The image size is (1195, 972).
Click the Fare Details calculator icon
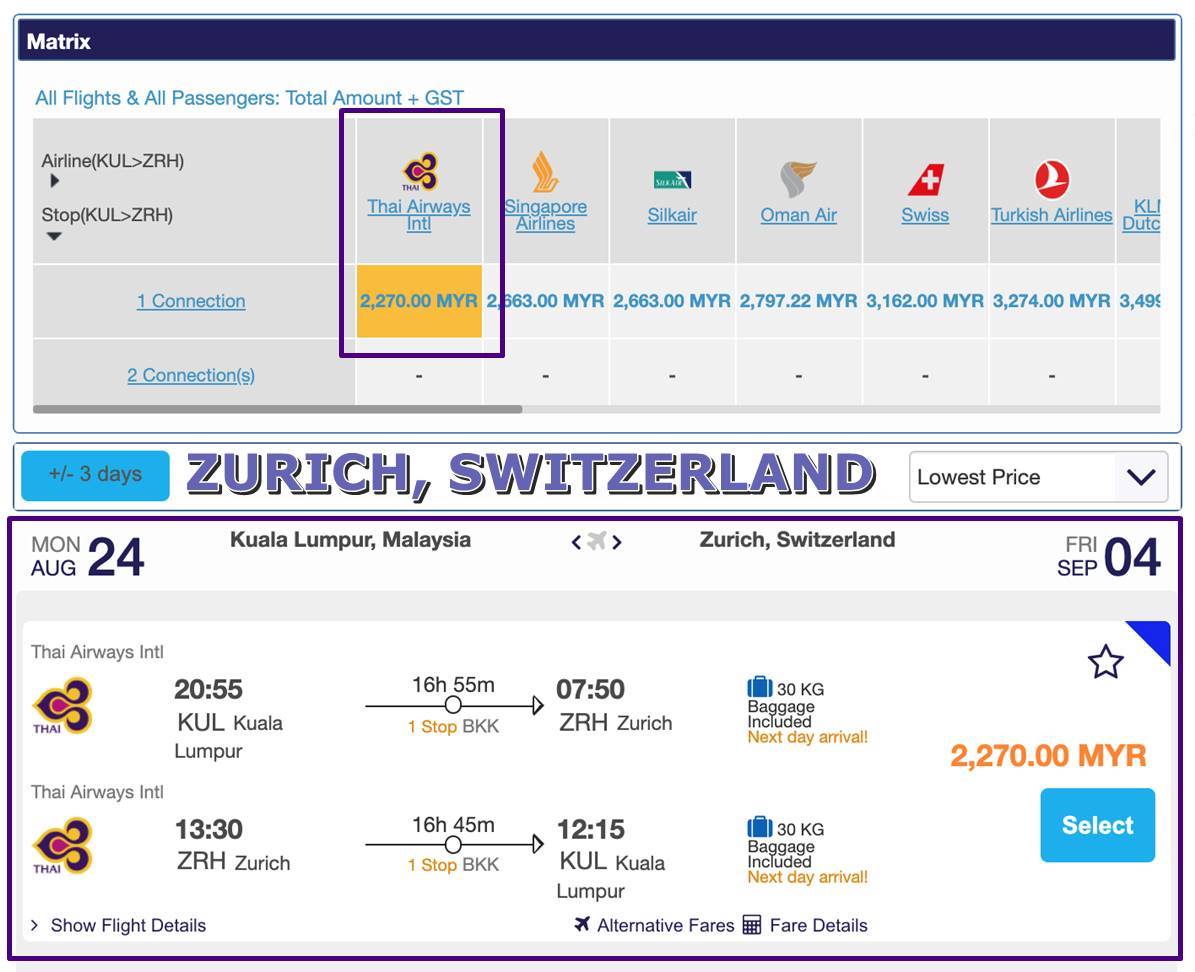(x=751, y=925)
